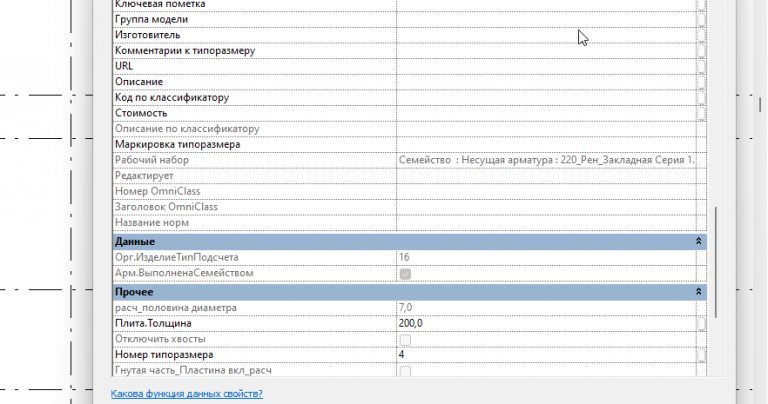Select the Изготовитель parameter label
Screen dimensions: 768x404
[147, 35]
